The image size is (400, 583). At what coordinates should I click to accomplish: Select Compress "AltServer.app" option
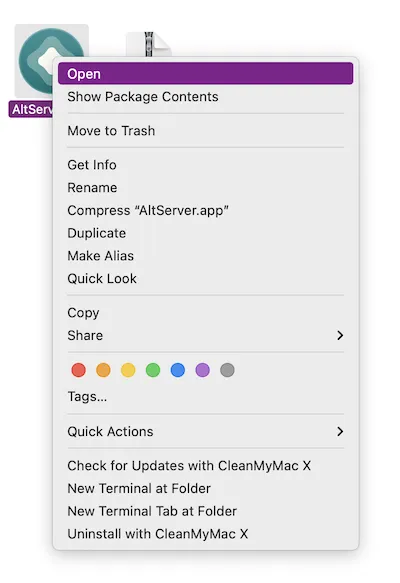206,210
